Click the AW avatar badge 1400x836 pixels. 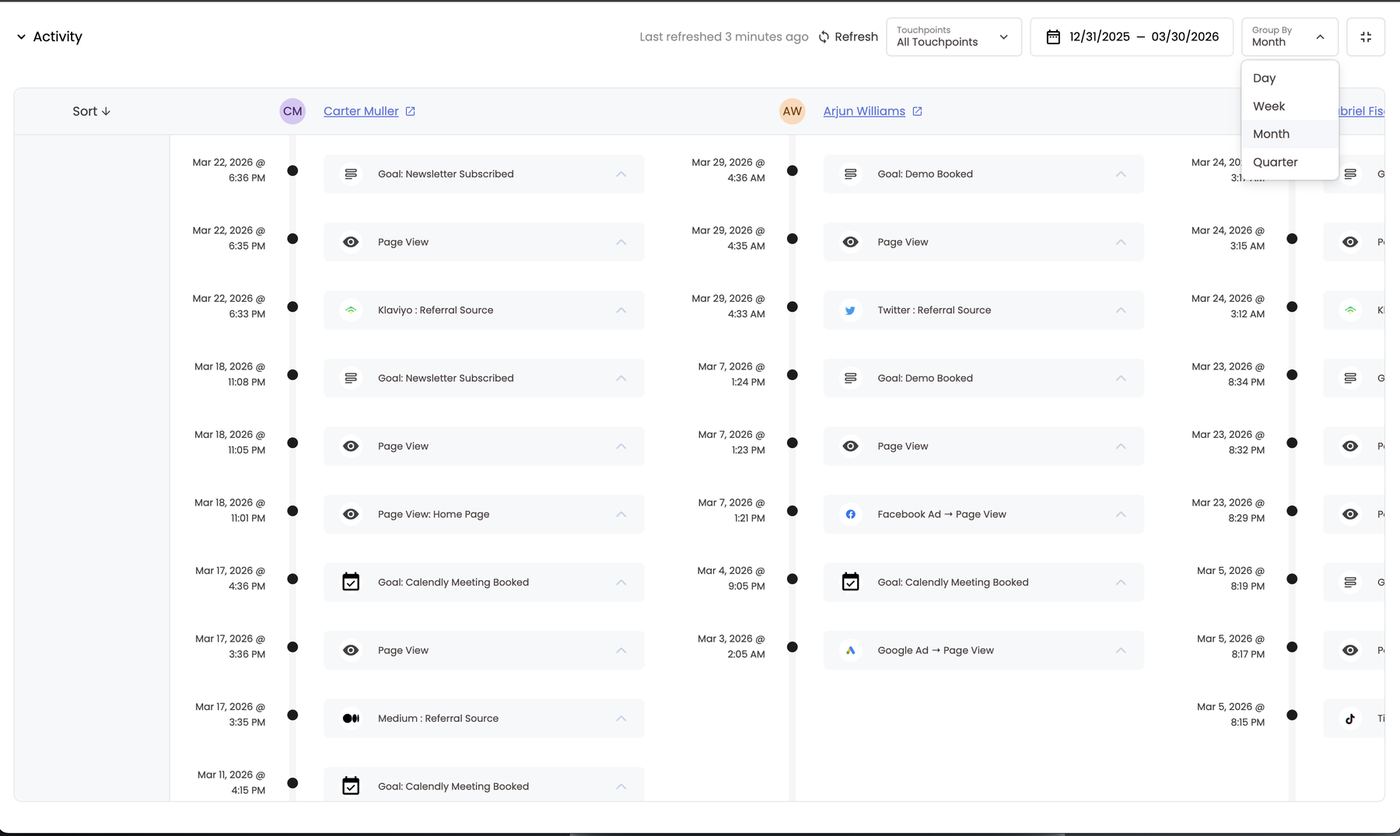coord(792,111)
